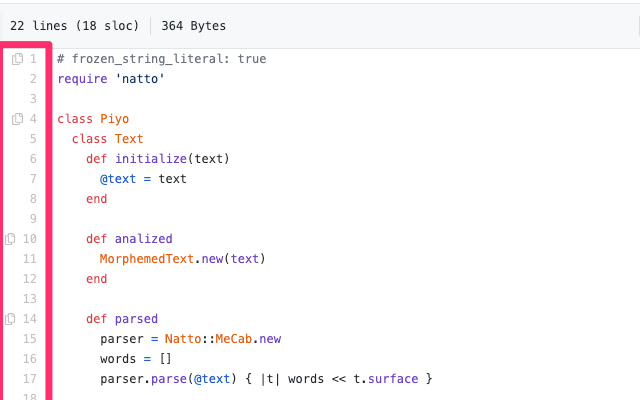640x400 pixels.
Task: Click the '364 Bytes' file size text
Action: (x=193, y=26)
